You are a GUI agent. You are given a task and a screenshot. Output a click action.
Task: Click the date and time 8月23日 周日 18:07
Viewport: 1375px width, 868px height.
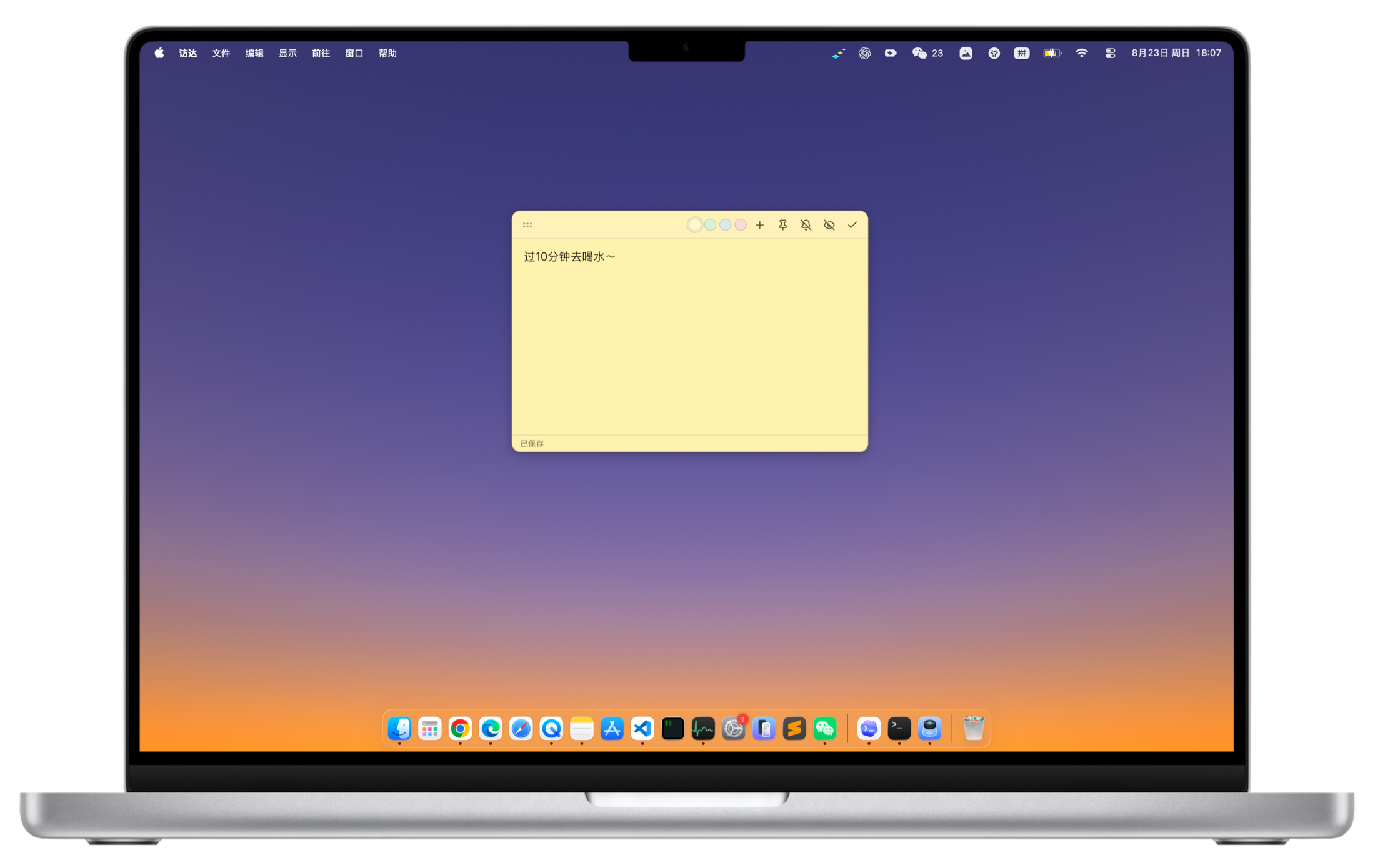coord(1176,53)
